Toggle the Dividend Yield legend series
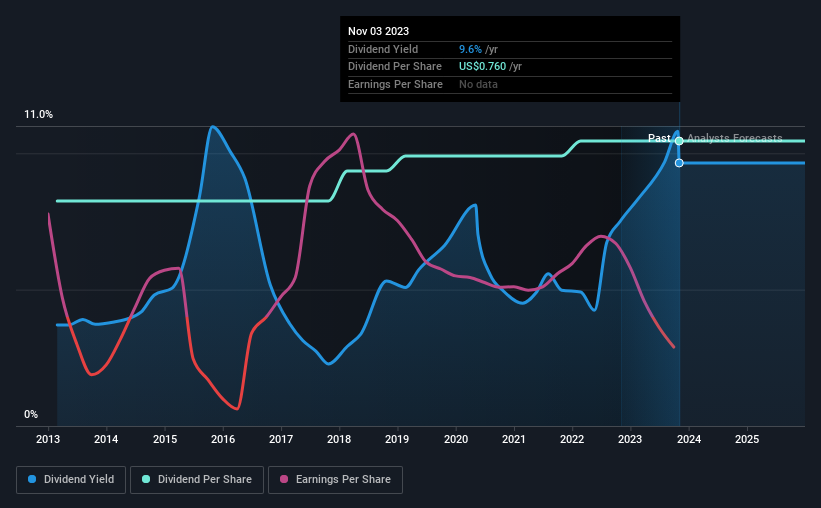Screen dimensions: 821x508 click(71, 480)
